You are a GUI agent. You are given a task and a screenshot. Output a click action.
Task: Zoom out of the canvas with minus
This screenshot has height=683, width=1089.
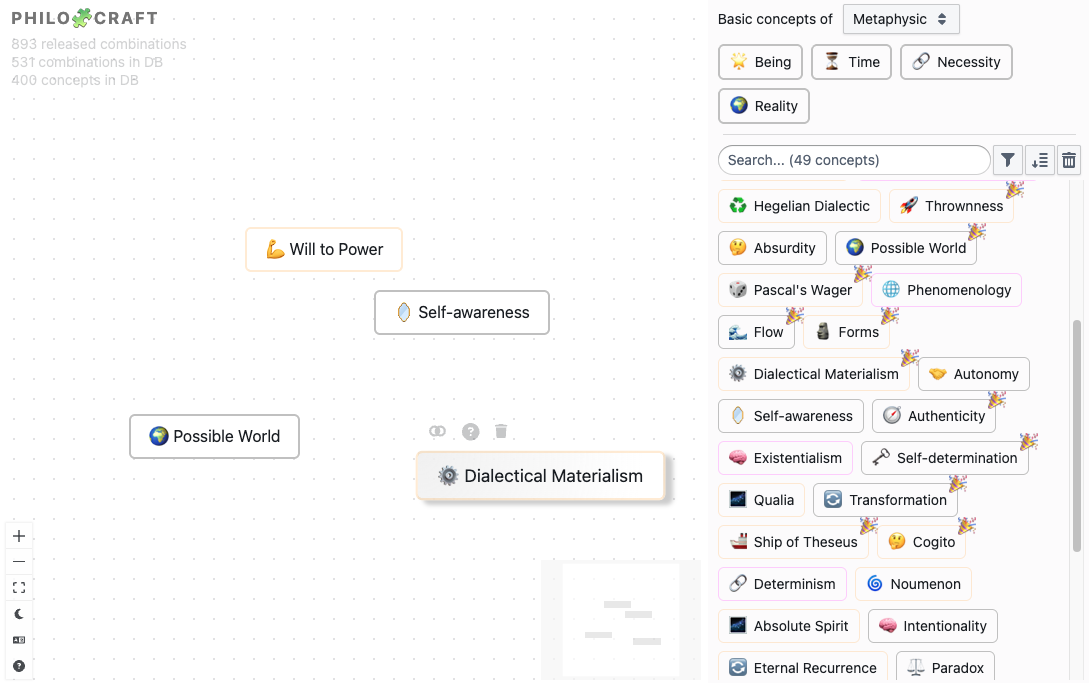(x=19, y=561)
